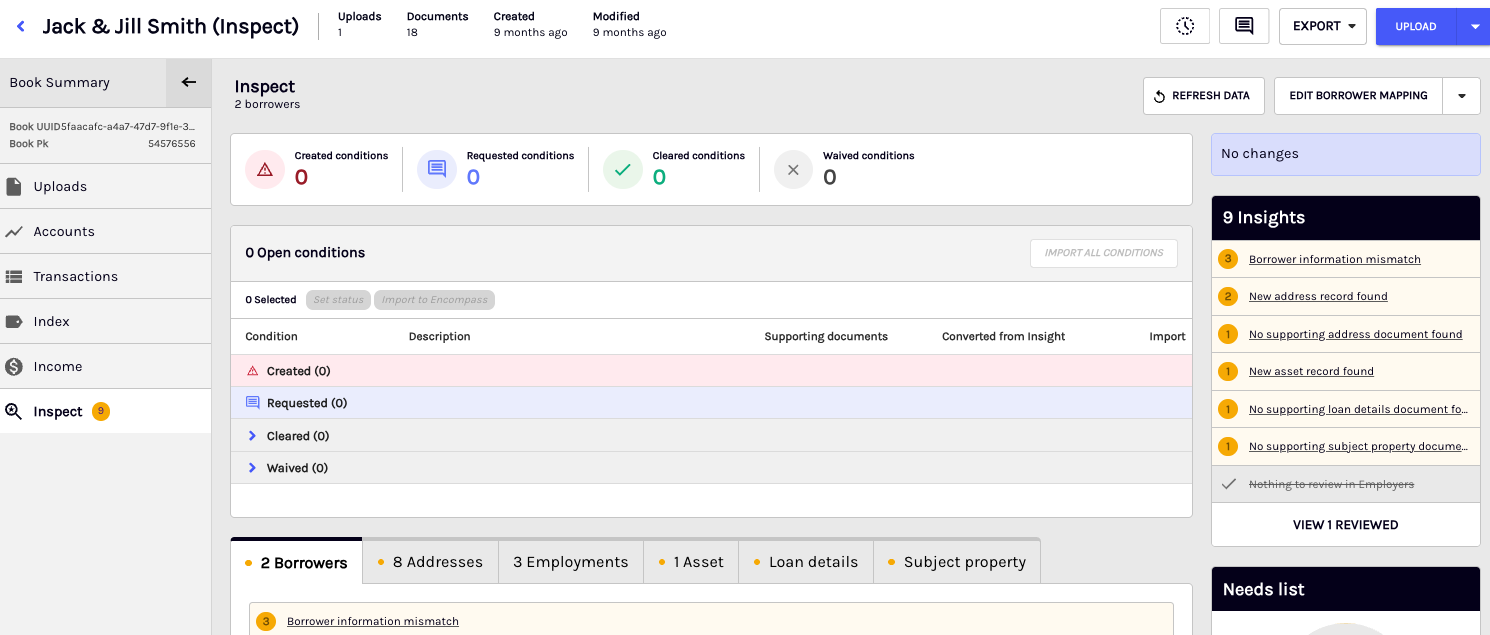Image resolution: width=1490 pixels, height=635 pixels.
Task: Click the Import to Encompass button
Action: pyautogui.click(x=434, y=300)
